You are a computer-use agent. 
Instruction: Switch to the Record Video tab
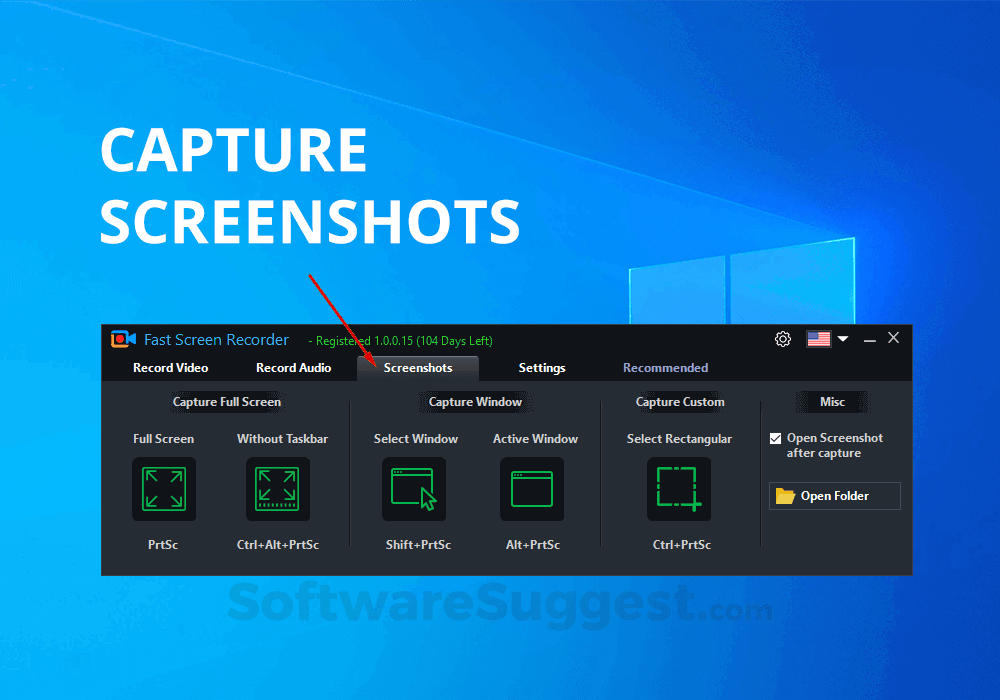(171, 367)
